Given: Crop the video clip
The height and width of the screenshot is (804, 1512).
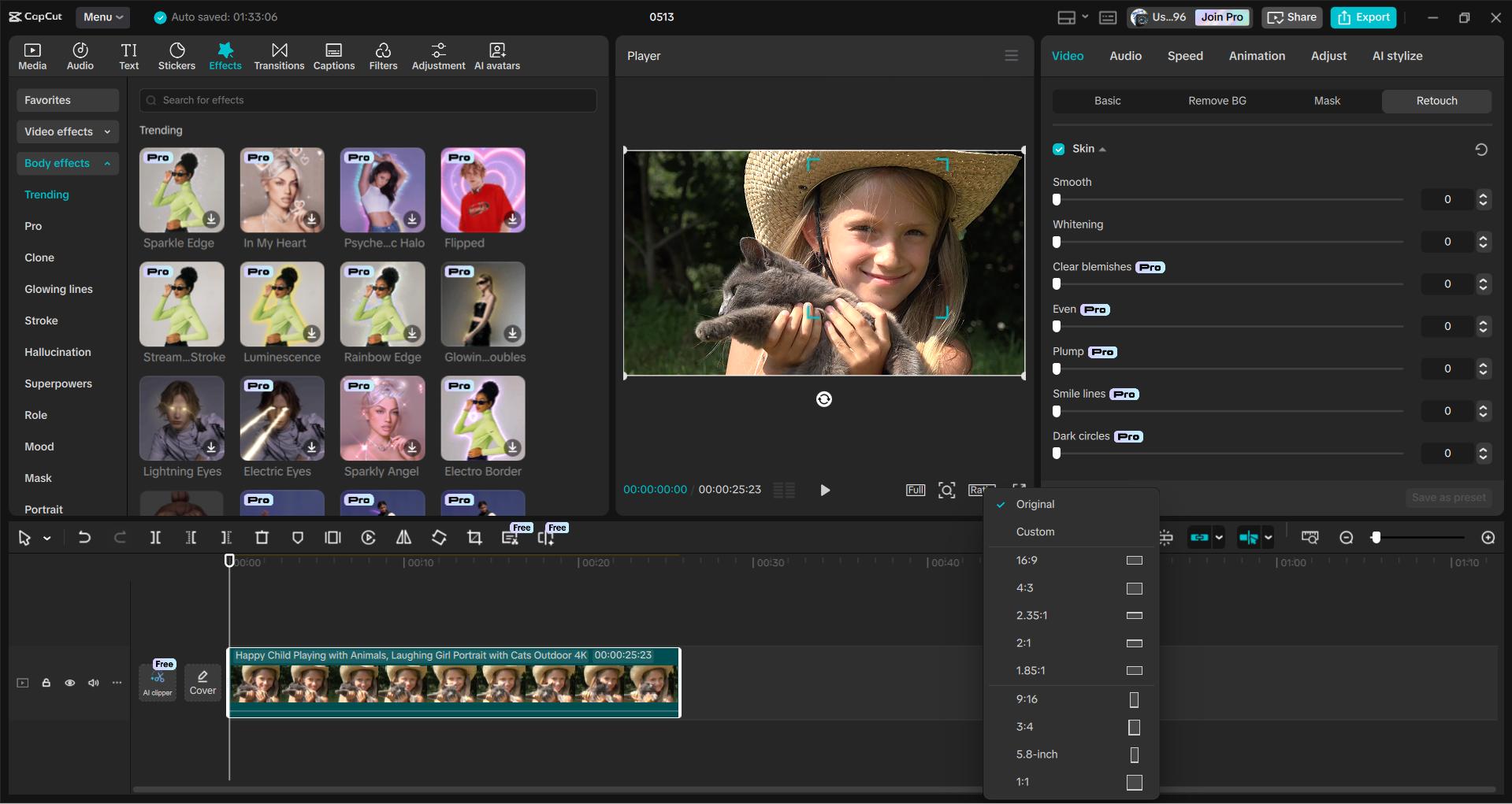Looking at the screenshot, I should pos(474,537).
